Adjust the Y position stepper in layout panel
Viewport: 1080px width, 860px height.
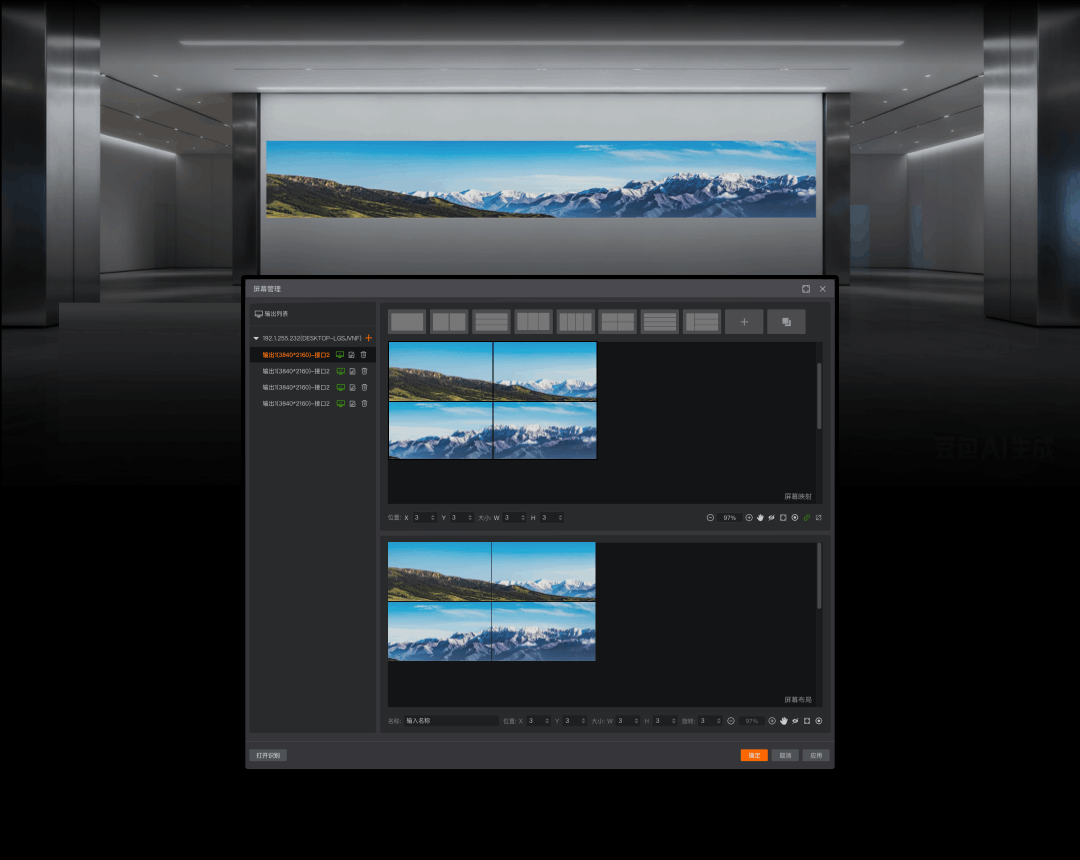[x=583, y=721]
